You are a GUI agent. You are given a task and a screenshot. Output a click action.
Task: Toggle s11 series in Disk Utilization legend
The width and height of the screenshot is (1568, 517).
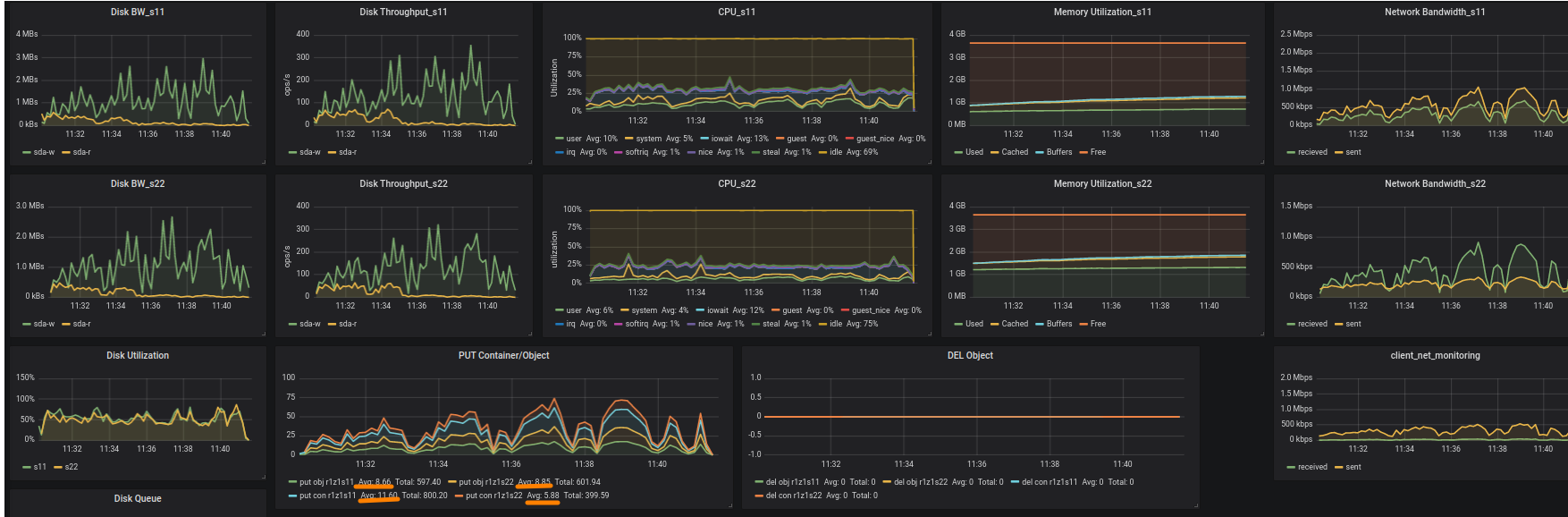tap(39, 467)
